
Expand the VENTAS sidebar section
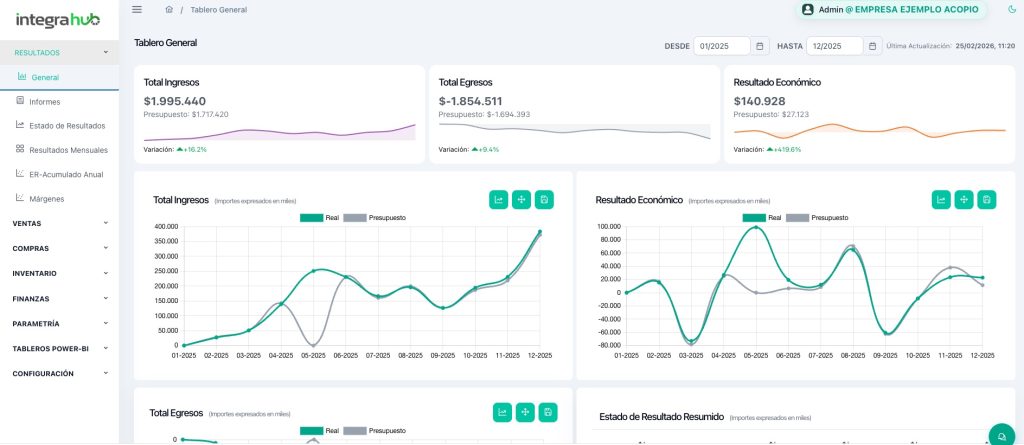(60, 223)
